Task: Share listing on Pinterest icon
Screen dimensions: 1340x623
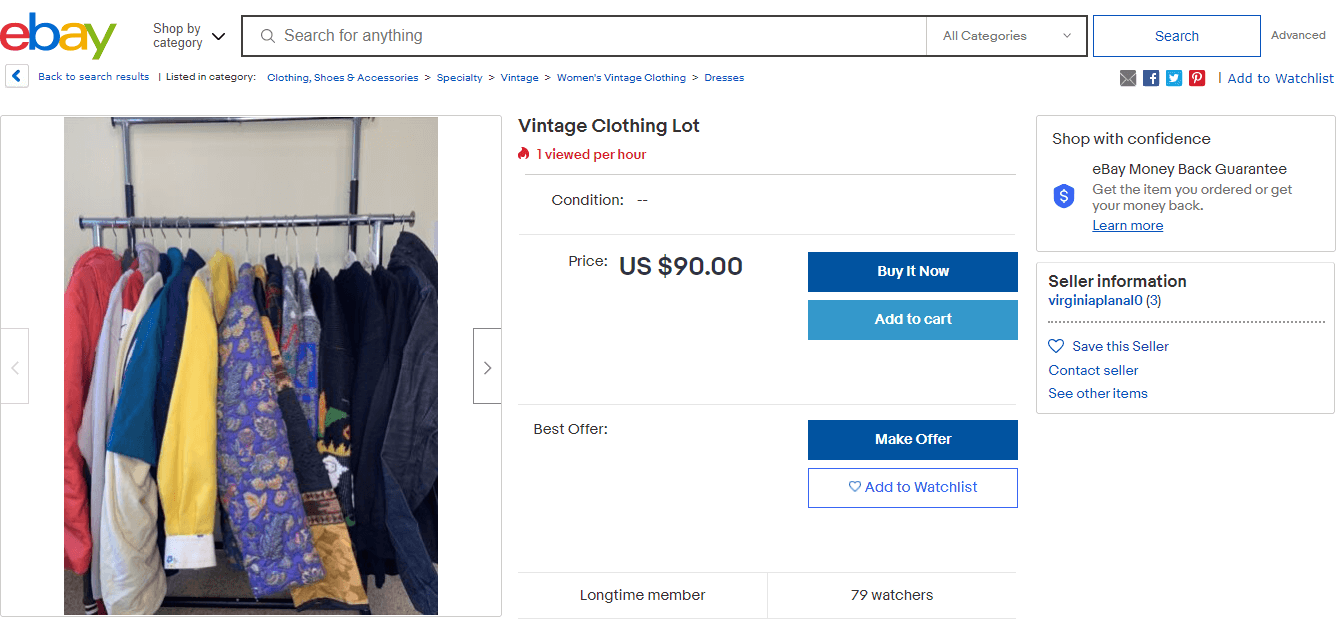Action: pos(1197,78)
